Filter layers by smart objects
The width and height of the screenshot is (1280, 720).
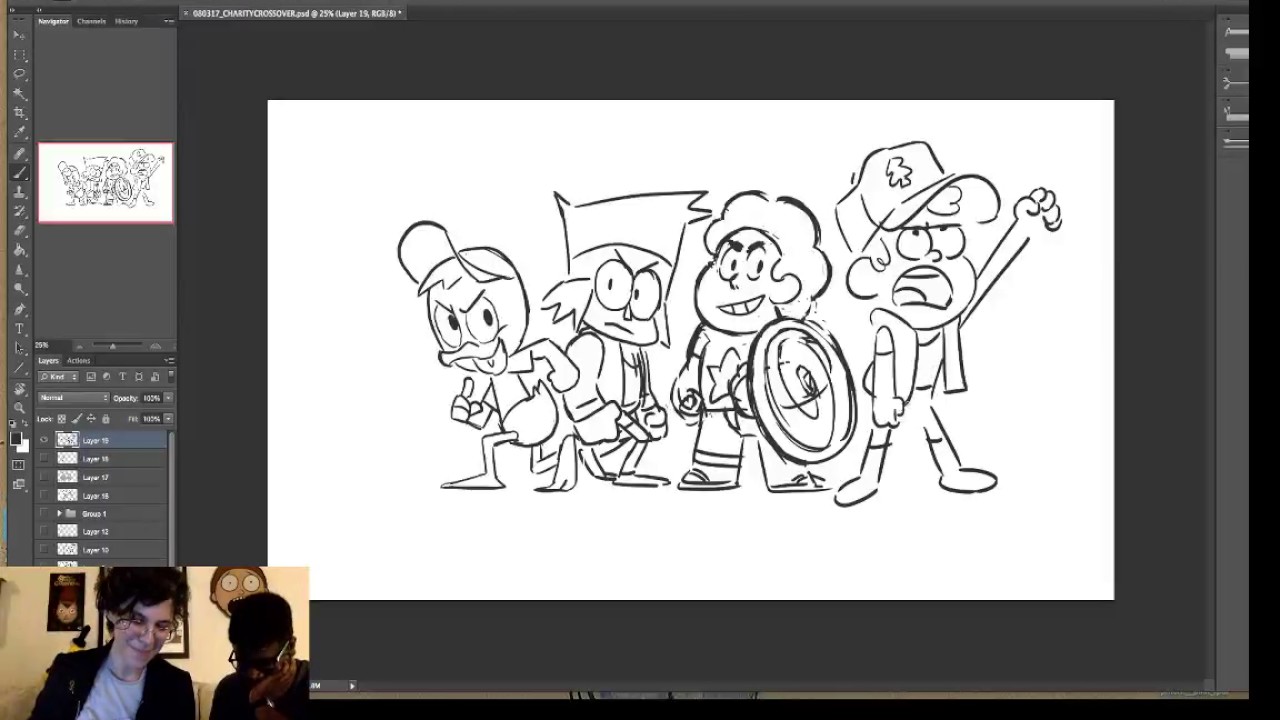(153, 377)
